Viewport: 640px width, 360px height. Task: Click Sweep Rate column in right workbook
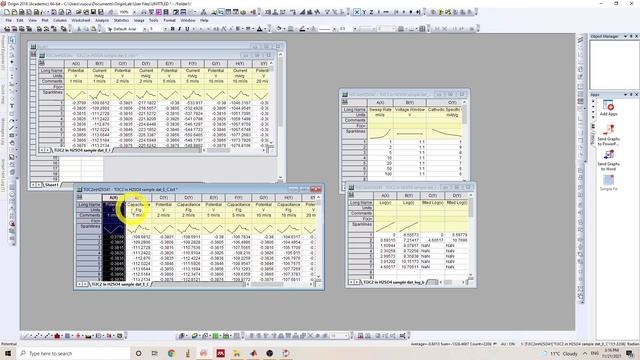pos(380,109)
